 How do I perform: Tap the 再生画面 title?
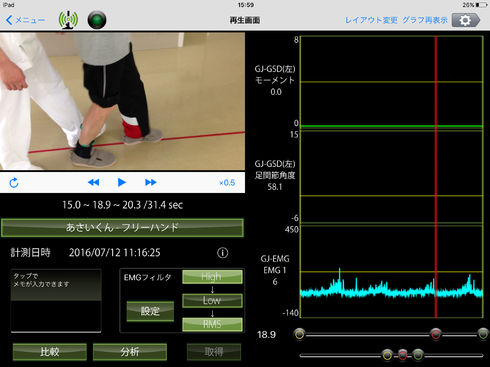[x=245, y=20]
